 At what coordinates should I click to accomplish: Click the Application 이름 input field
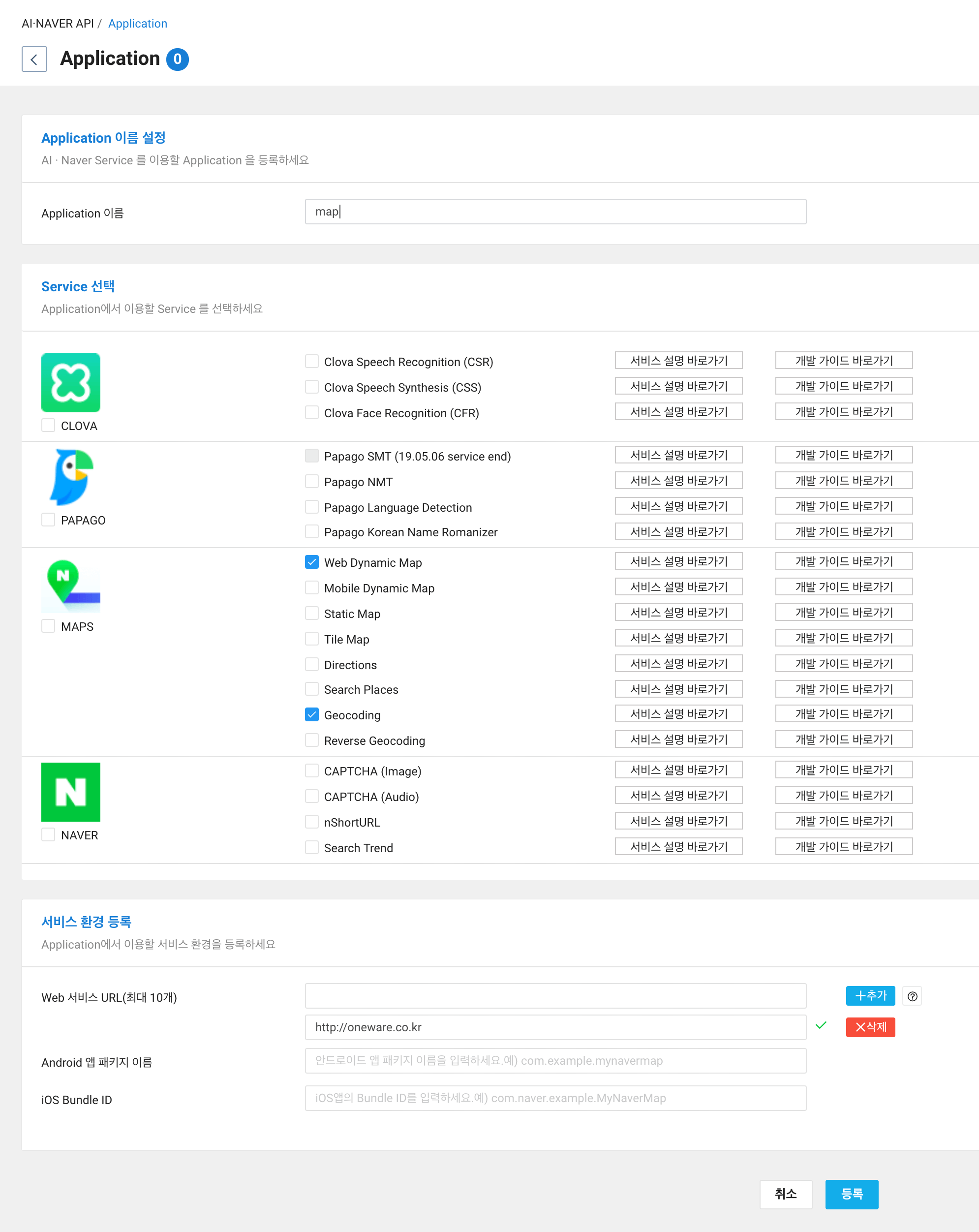[x=555, y=212]
